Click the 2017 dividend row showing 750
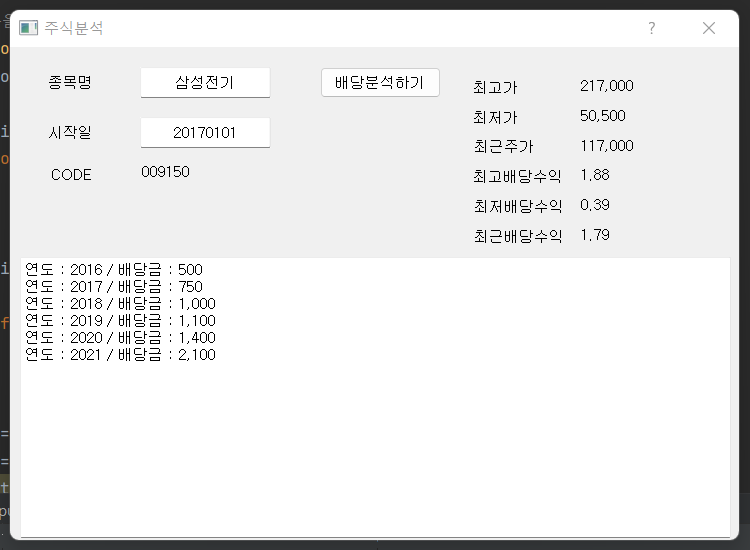This screenshot has width=750, height=550. pos(114,286)
